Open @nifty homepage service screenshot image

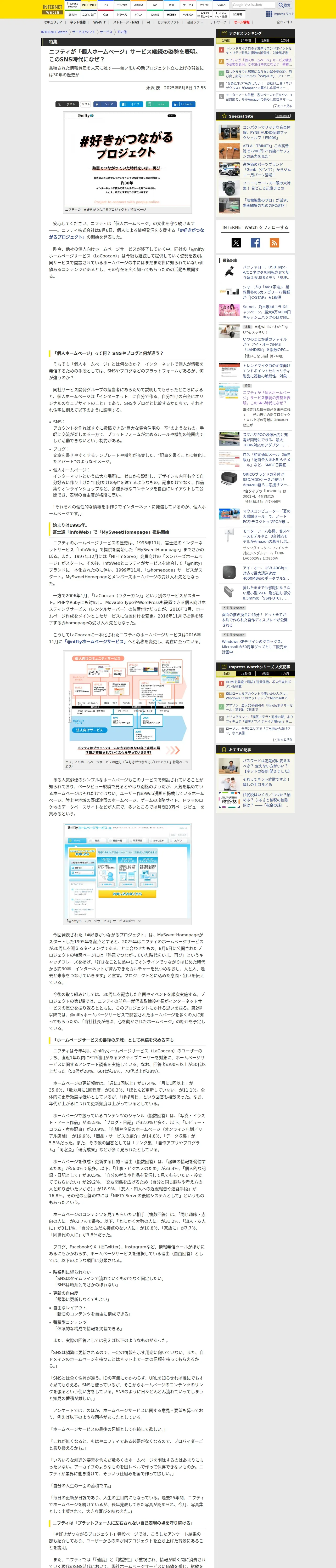(127, 871)
